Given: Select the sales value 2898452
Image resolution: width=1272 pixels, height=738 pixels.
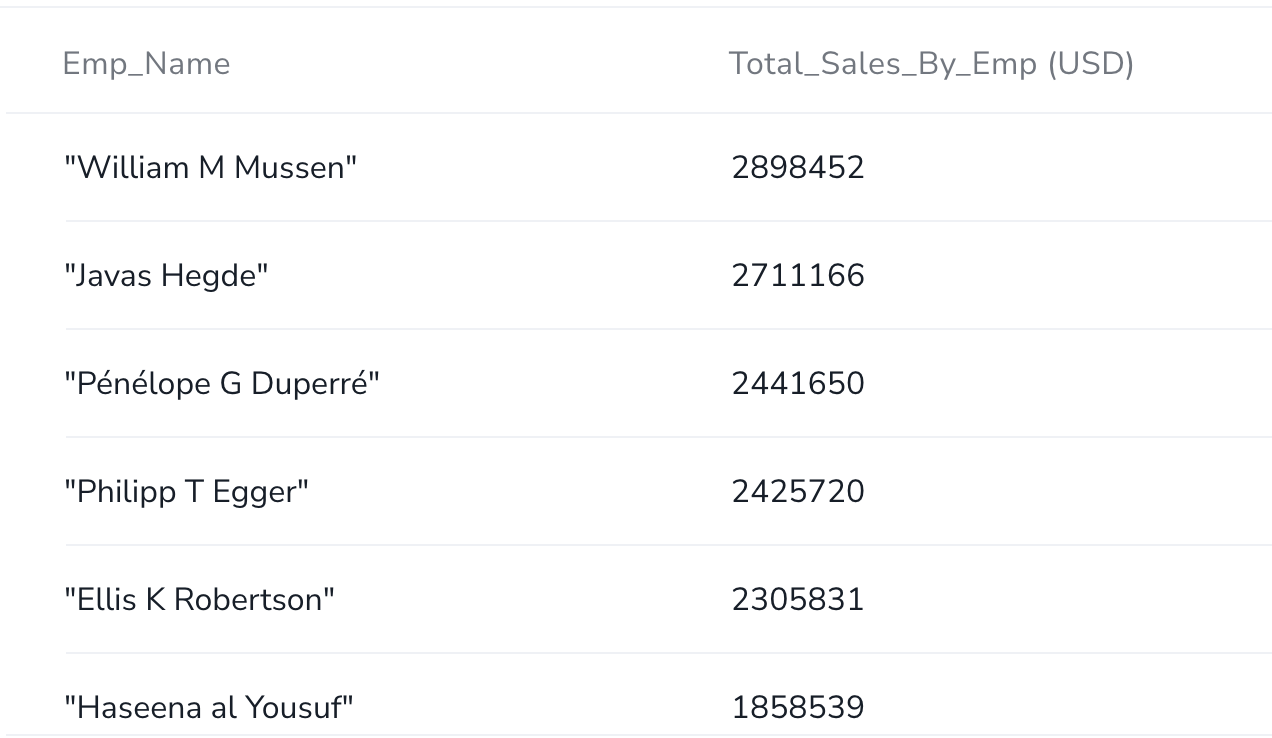Looking at the screenshot, I should [x=798, y=167].
